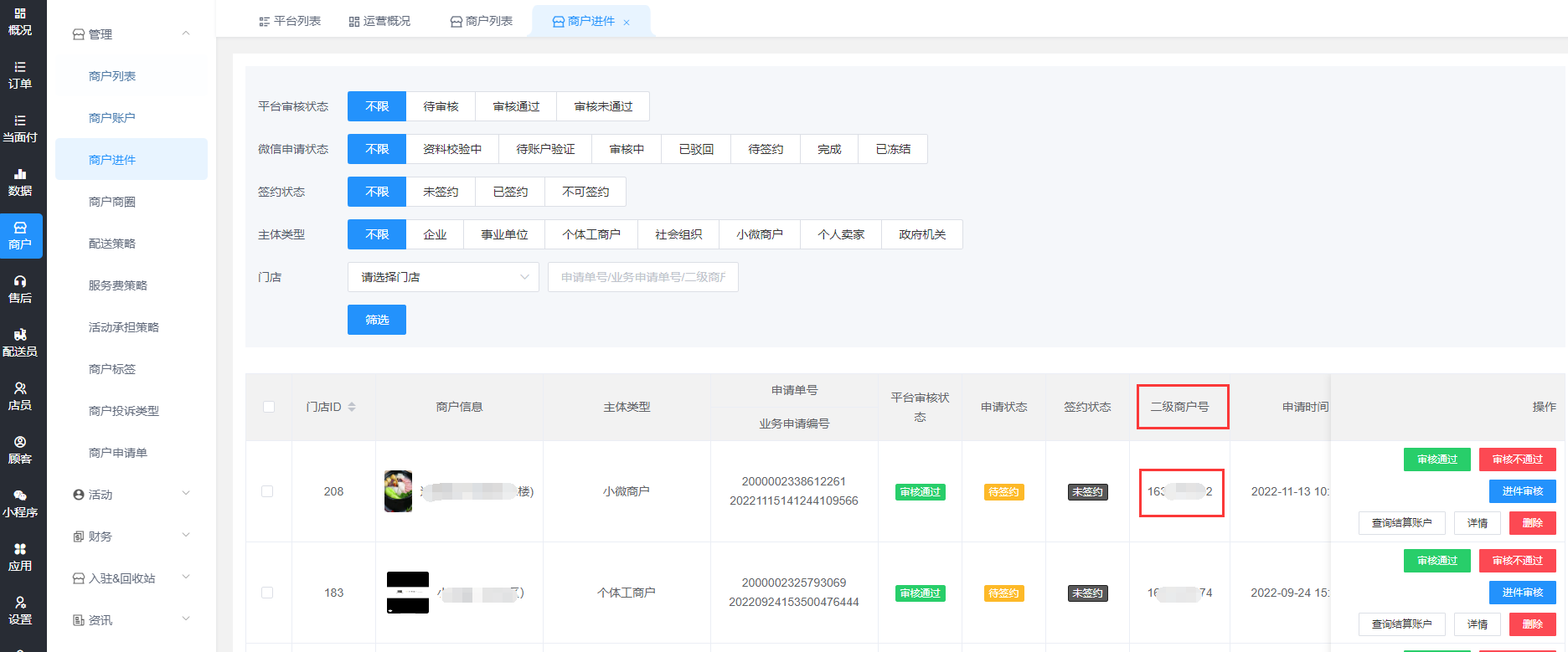Screen dimensions: 1568x652
Task: Select 已驳回 in 微信申请状态 filter
Action: point(696,149)
